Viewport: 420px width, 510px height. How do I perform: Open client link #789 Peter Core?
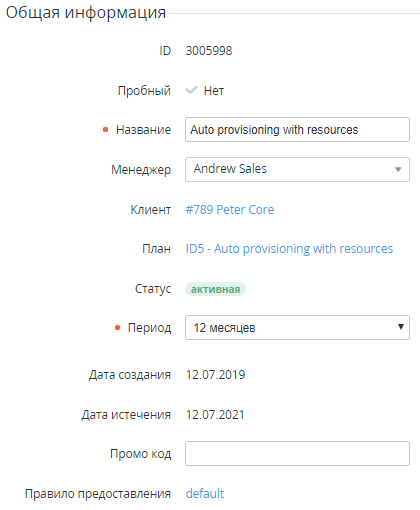pos(230,210)
